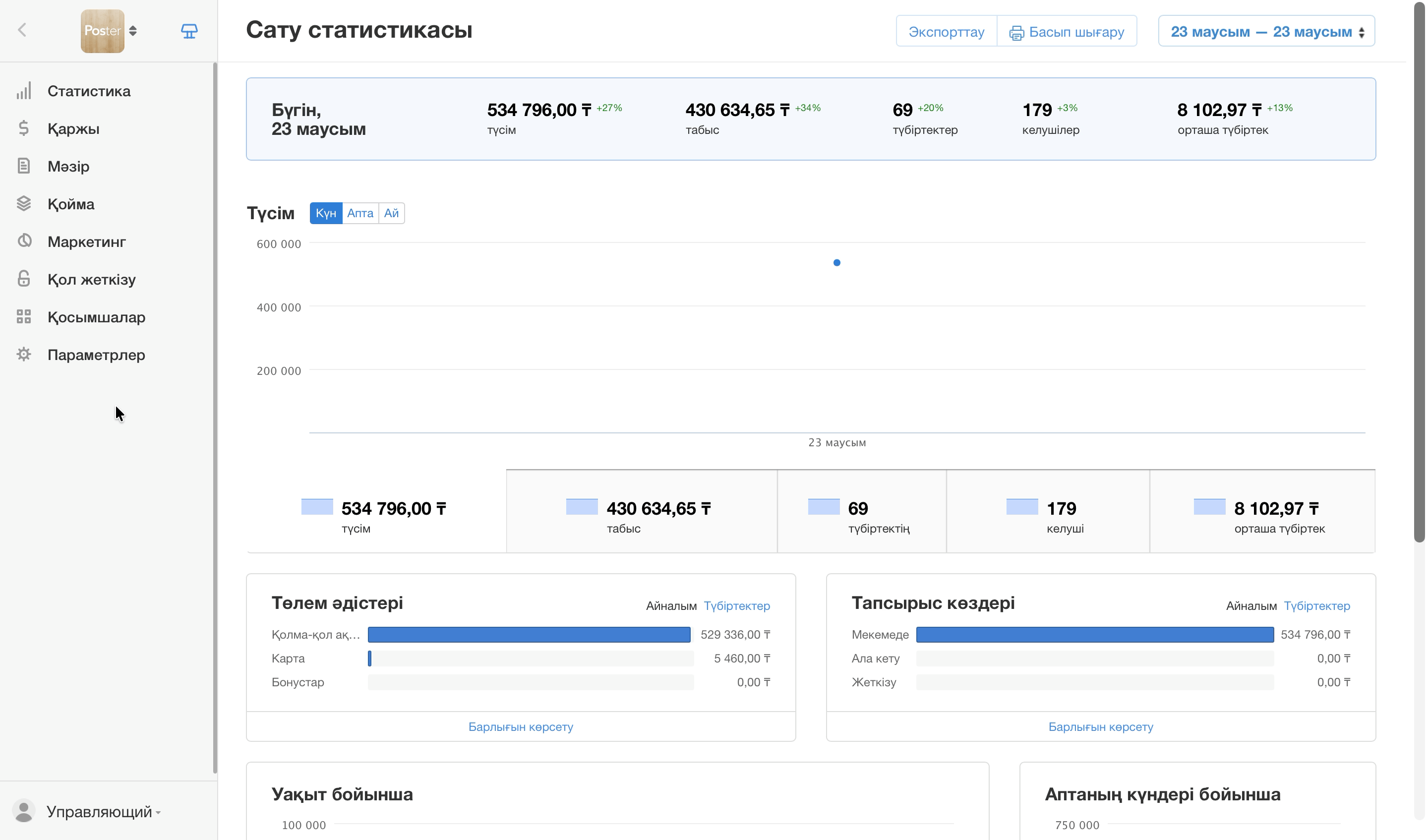Click the Аптаның күндері бойынша heading
Viewport: 1428px width, 840px height.
click(x=1164, y=795)
